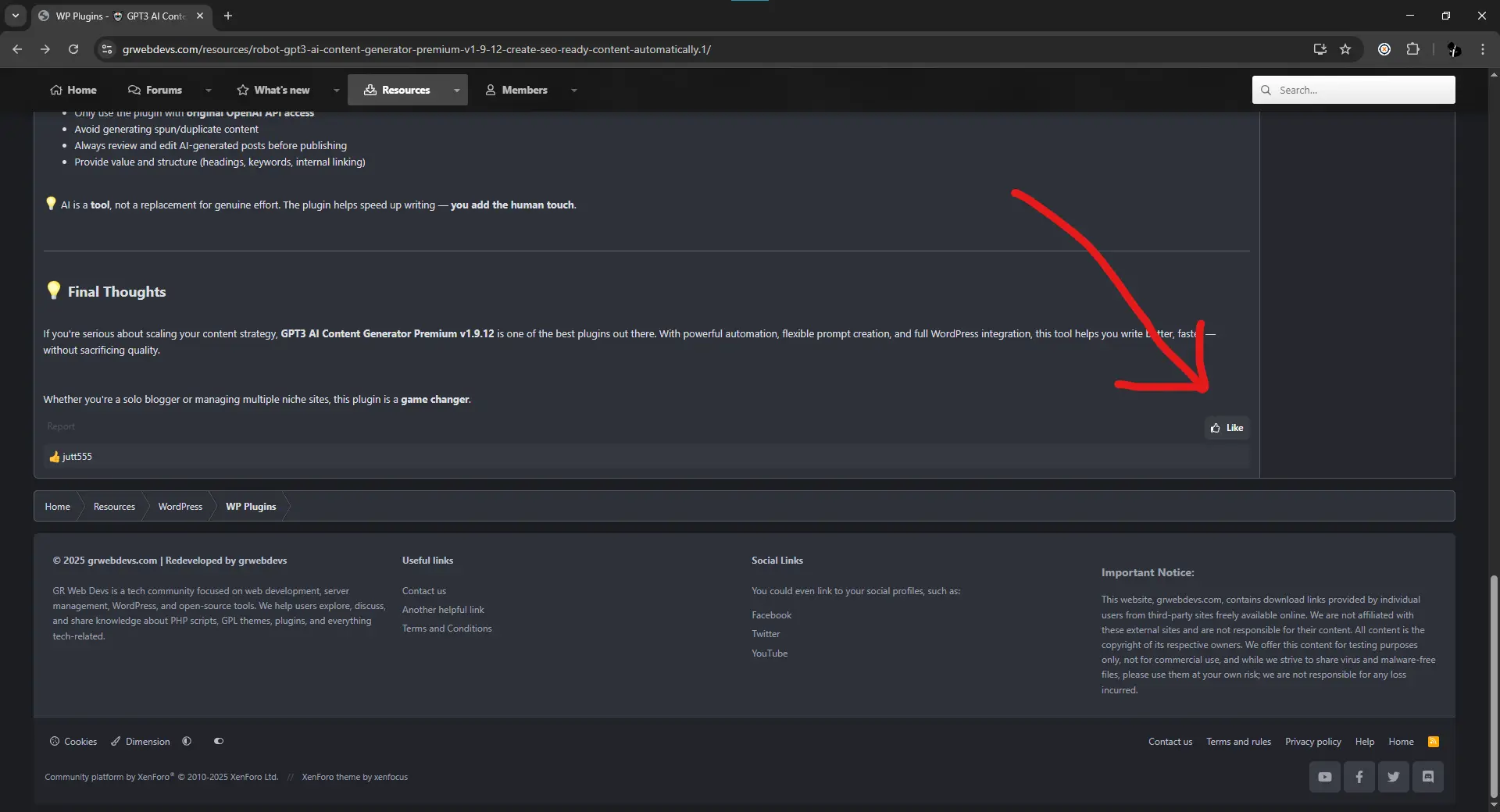The image size is (1500, 812).
Task: Click the WordPress breadcrumb link
Action: (180, 507)
